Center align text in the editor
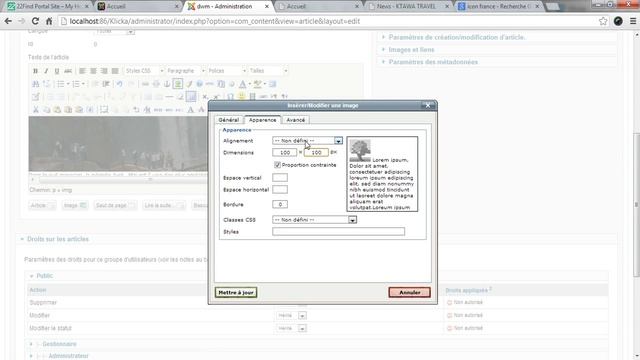 tap(93, 71)
